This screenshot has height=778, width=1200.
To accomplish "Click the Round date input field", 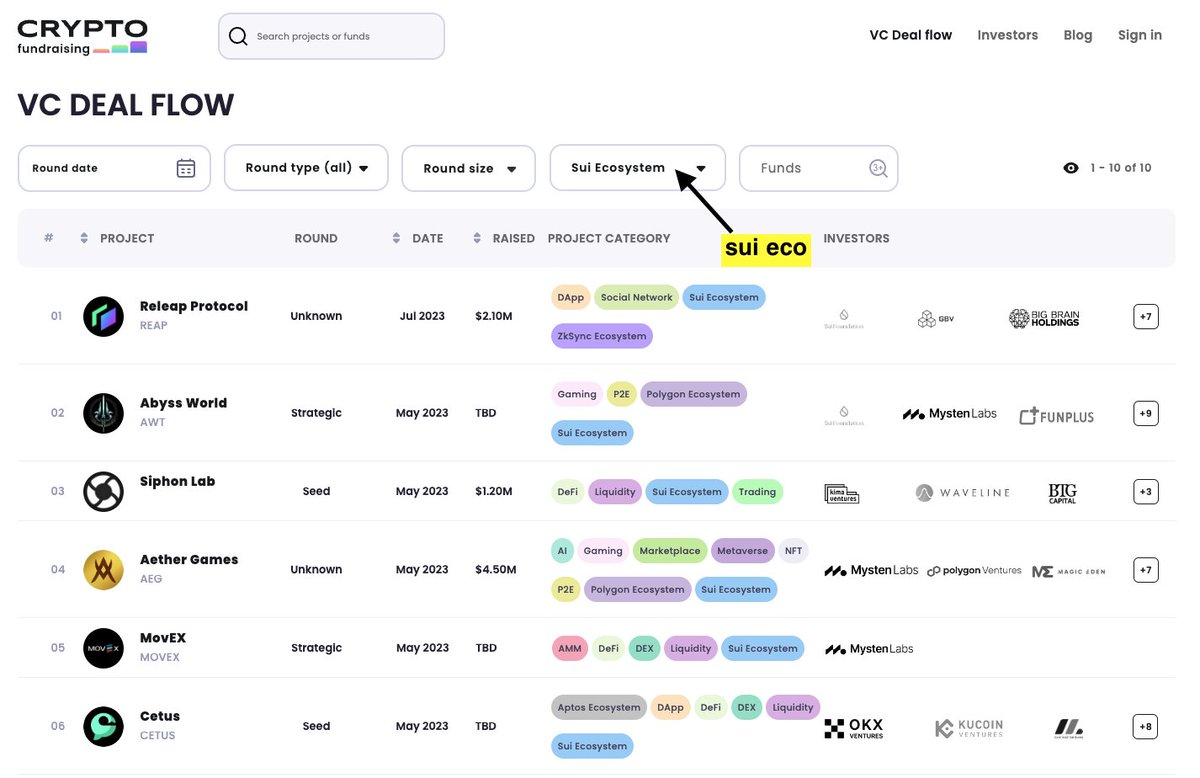I will tap(114, 168).
